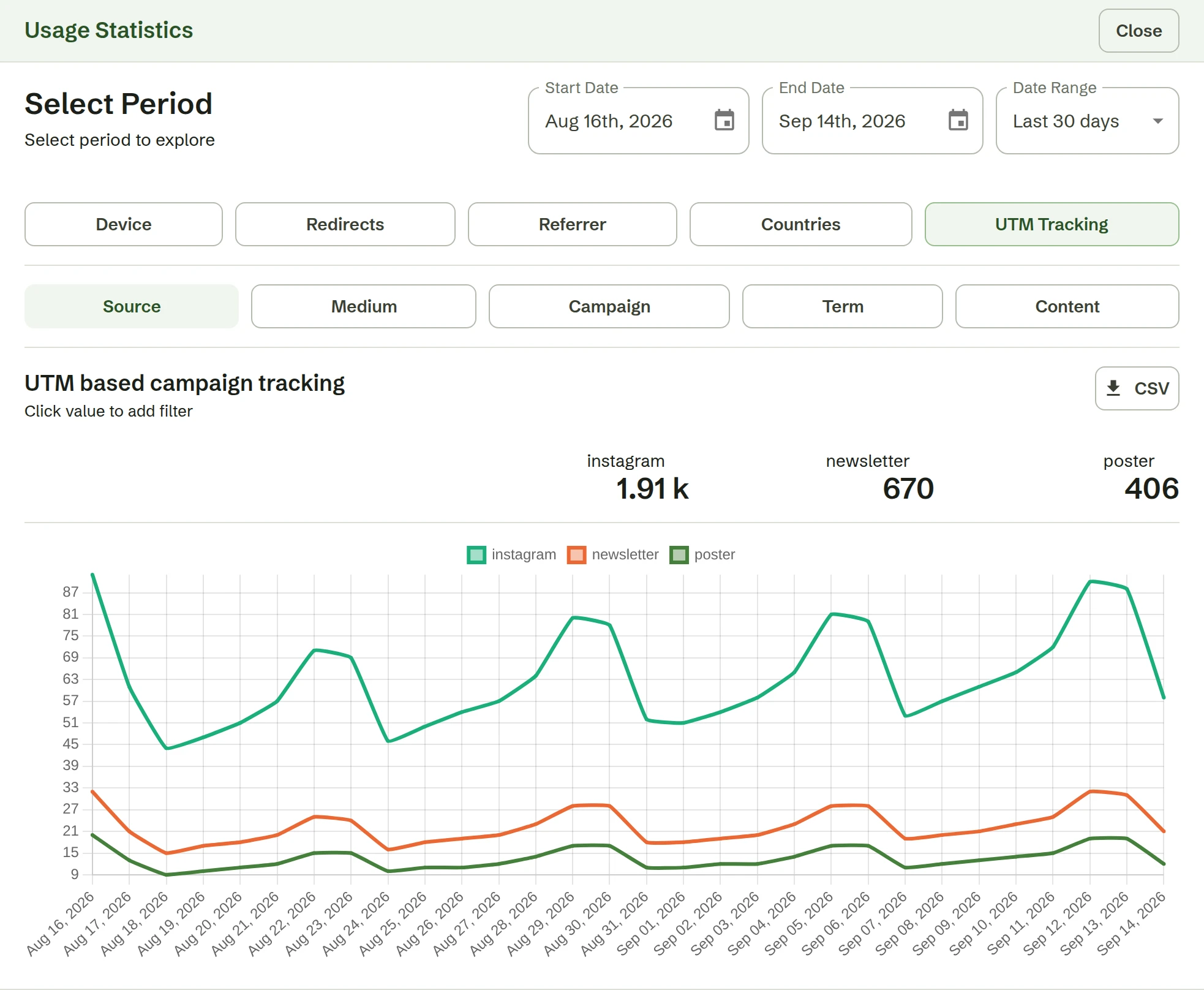Image resolution: width=1204 pixels, height=990 pixels.
Task: Close the Usage Statistics panel
Action: [1138, 31]
